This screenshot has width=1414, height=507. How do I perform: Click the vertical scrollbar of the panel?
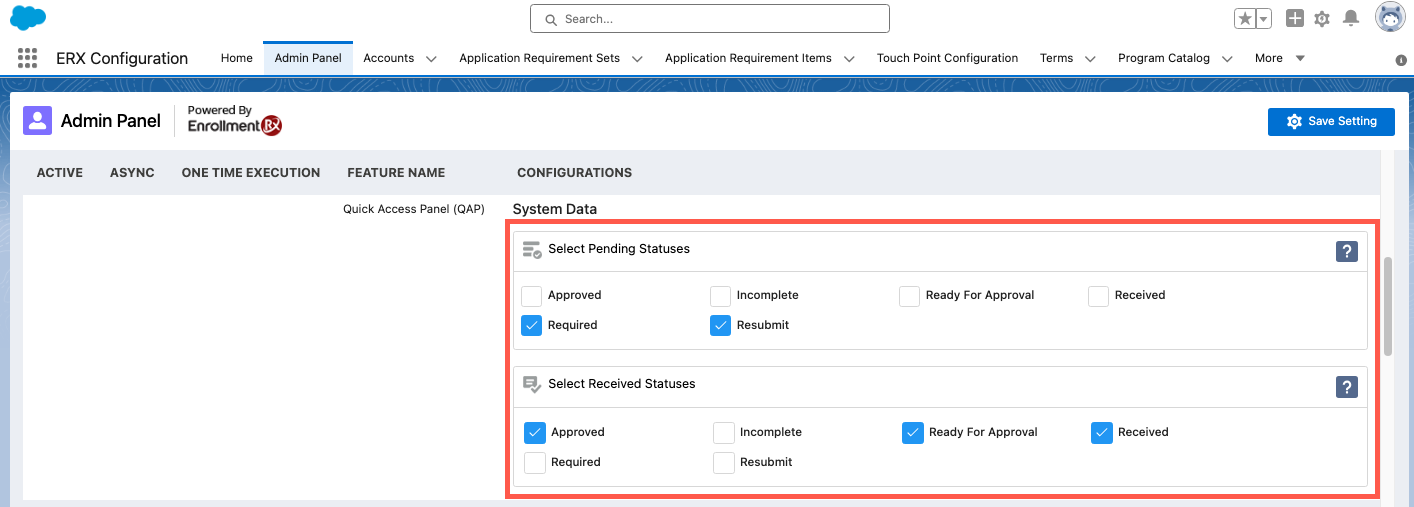click(x=1388, y=305)
